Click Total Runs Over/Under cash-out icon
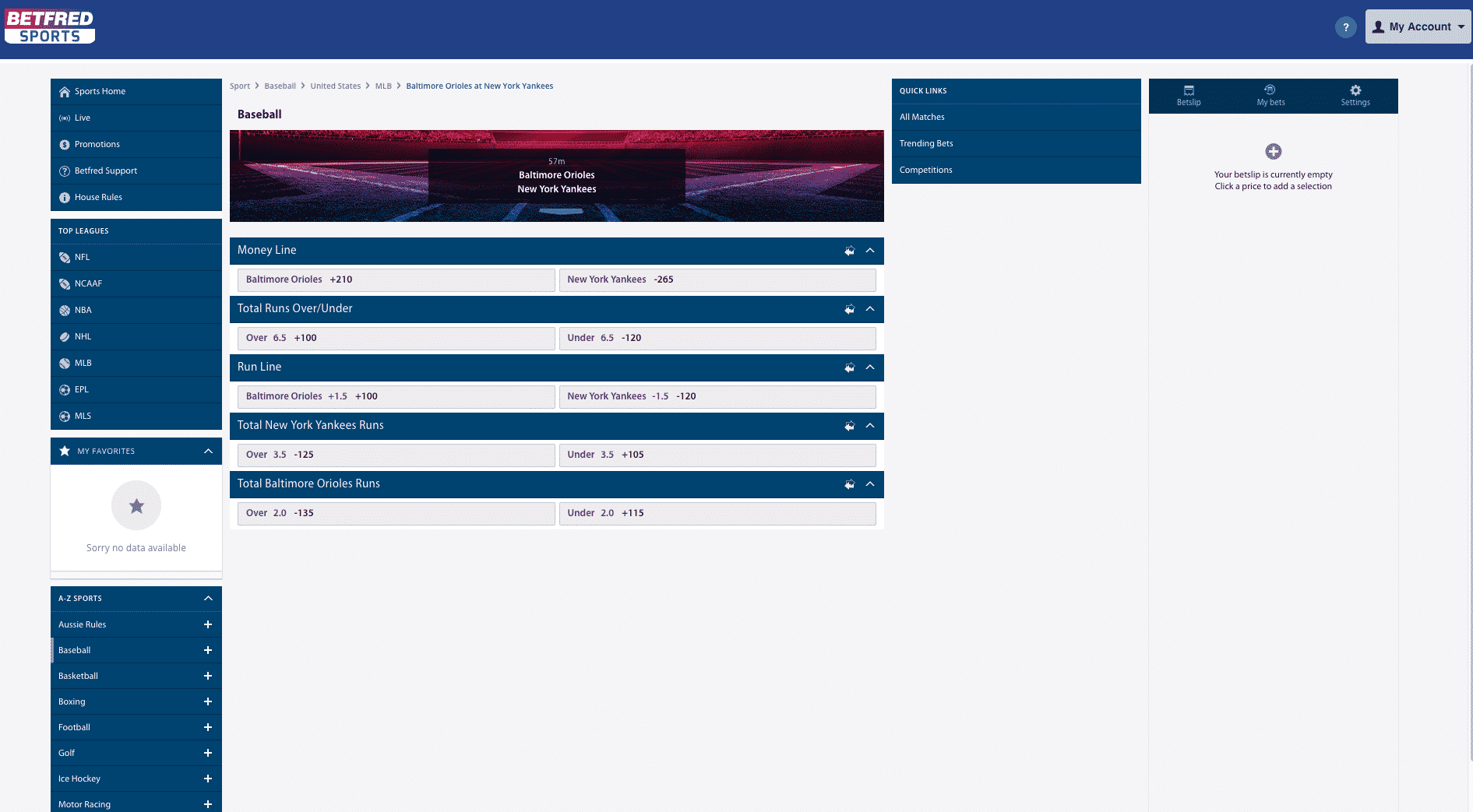1473x812 pixels. click(x=849, y=309)
